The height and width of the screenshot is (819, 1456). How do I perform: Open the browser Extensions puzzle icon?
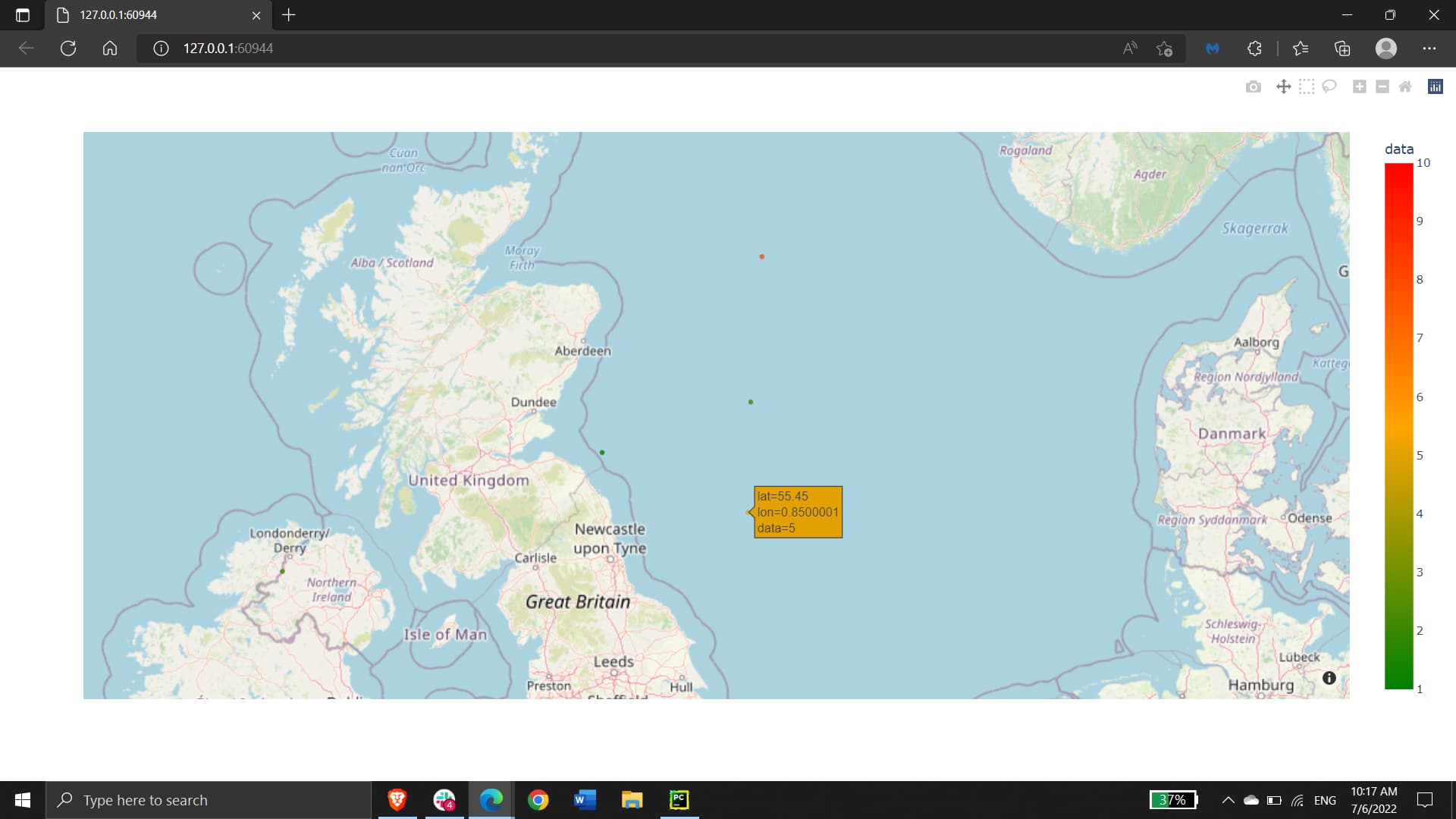coord(1254,49)
